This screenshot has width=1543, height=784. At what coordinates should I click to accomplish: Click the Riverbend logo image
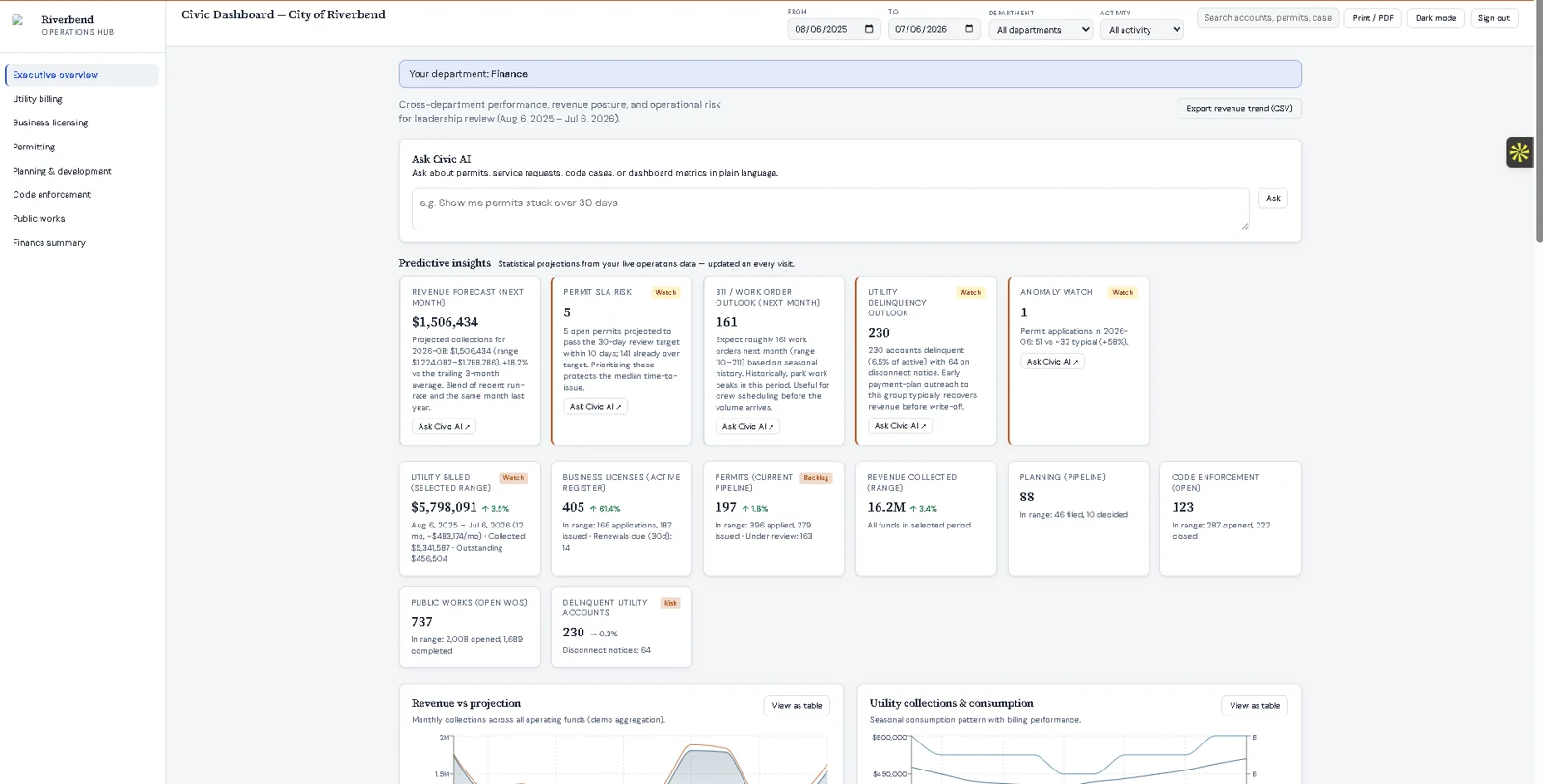pos(17,20)
